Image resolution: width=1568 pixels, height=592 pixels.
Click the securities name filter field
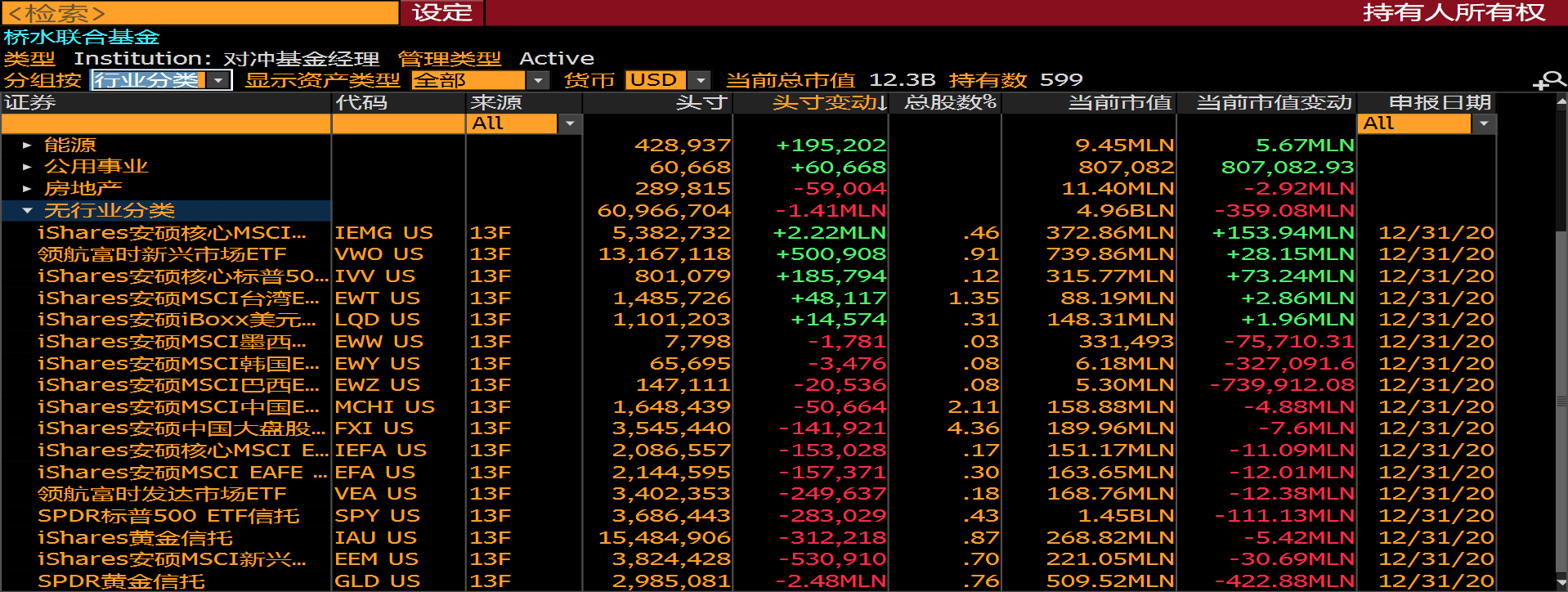166,123
